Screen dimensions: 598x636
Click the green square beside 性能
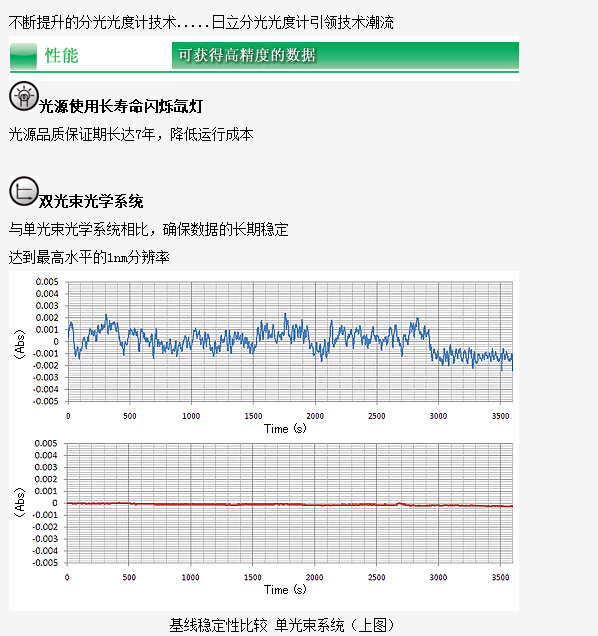24,56
